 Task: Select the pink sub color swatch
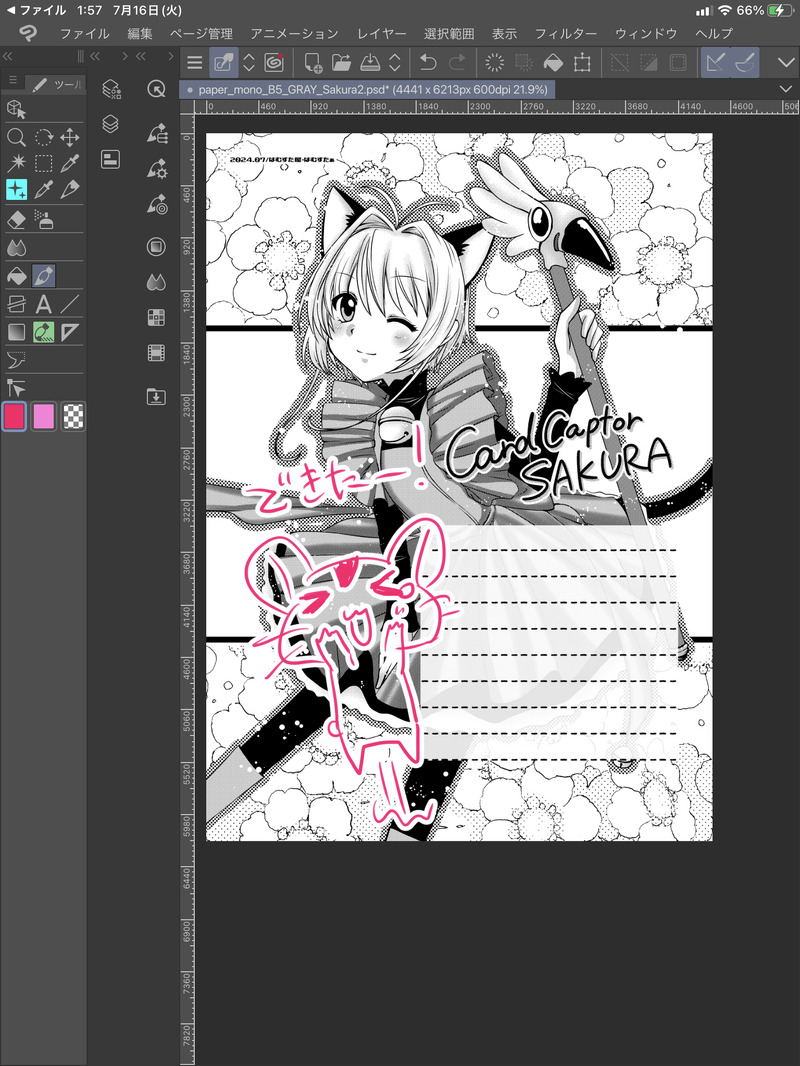(x=44, y=416)
